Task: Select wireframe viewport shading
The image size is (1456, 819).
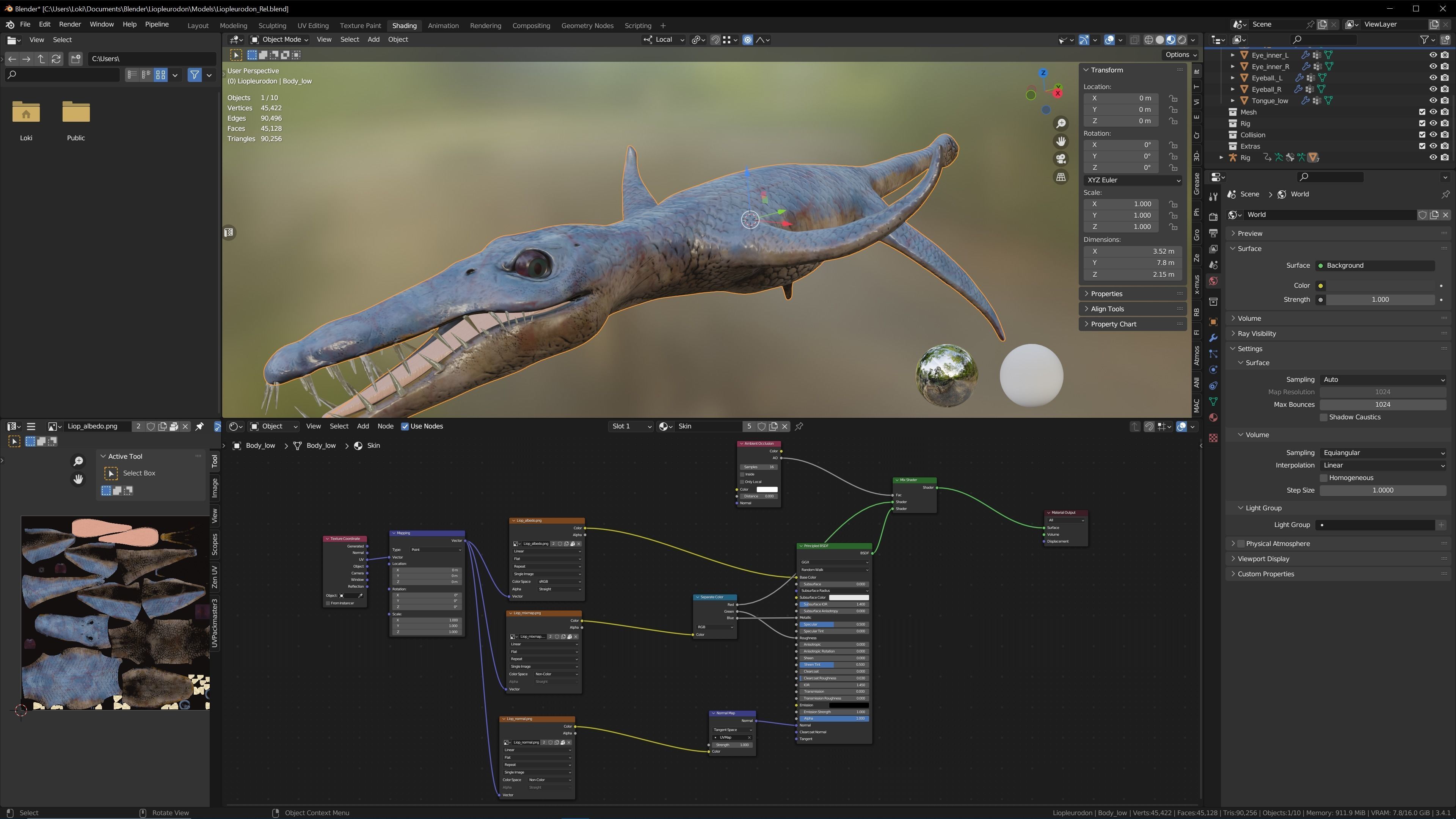Action: pos(1148,39)
